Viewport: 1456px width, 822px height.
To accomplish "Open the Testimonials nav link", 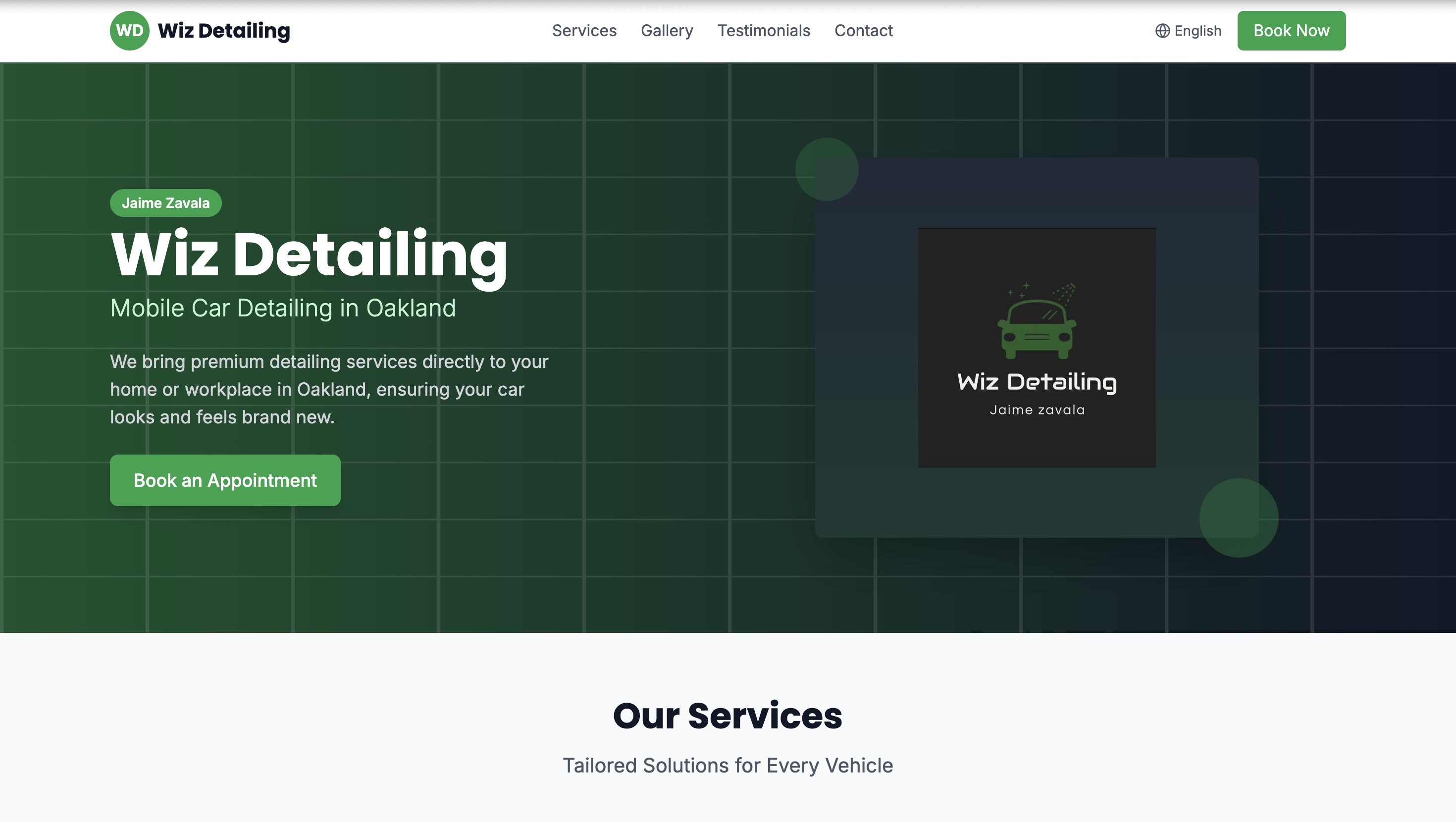I will click(764, 31).
